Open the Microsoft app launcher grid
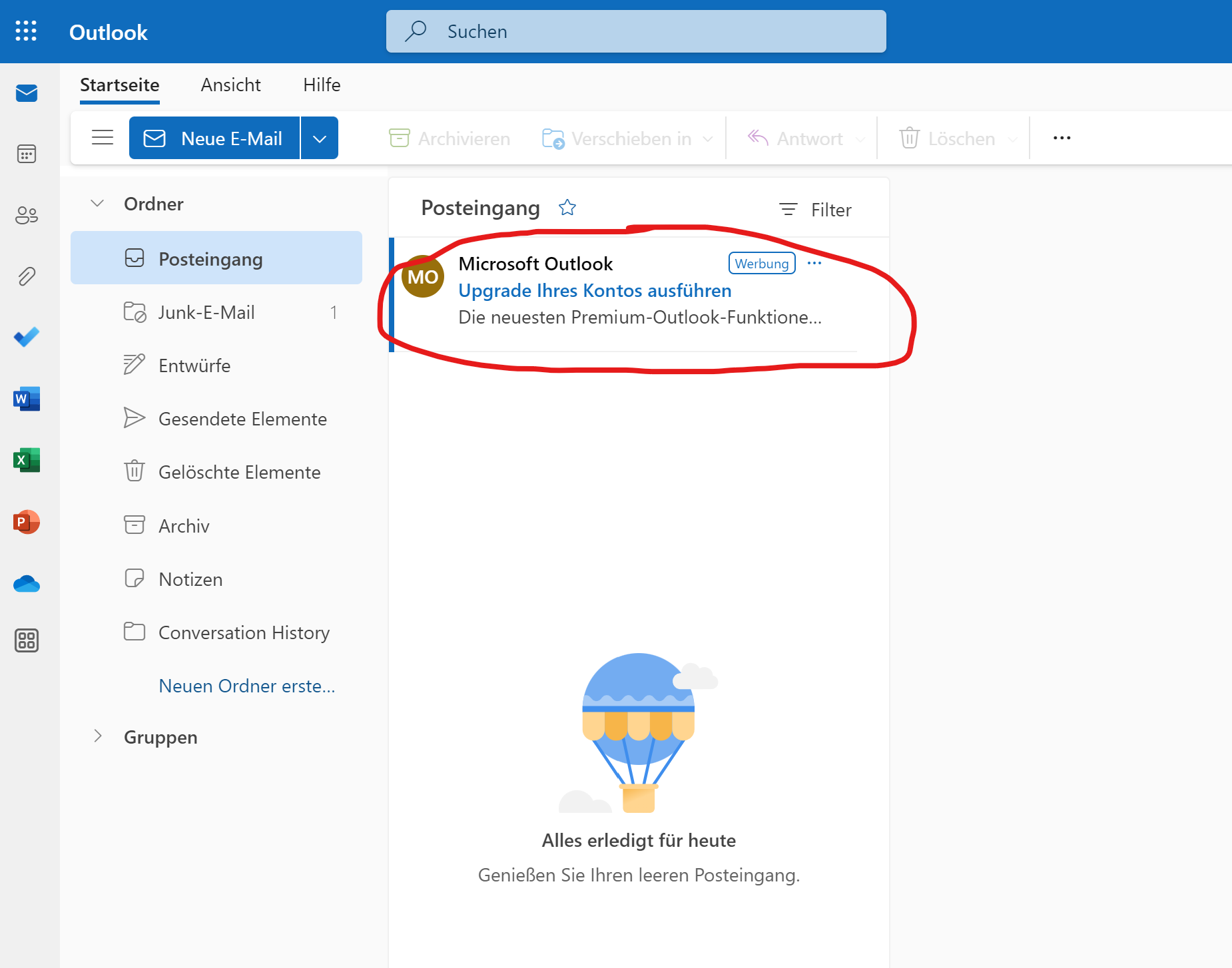This screenshot has width=1232, height=968. (x=27, y=31)
